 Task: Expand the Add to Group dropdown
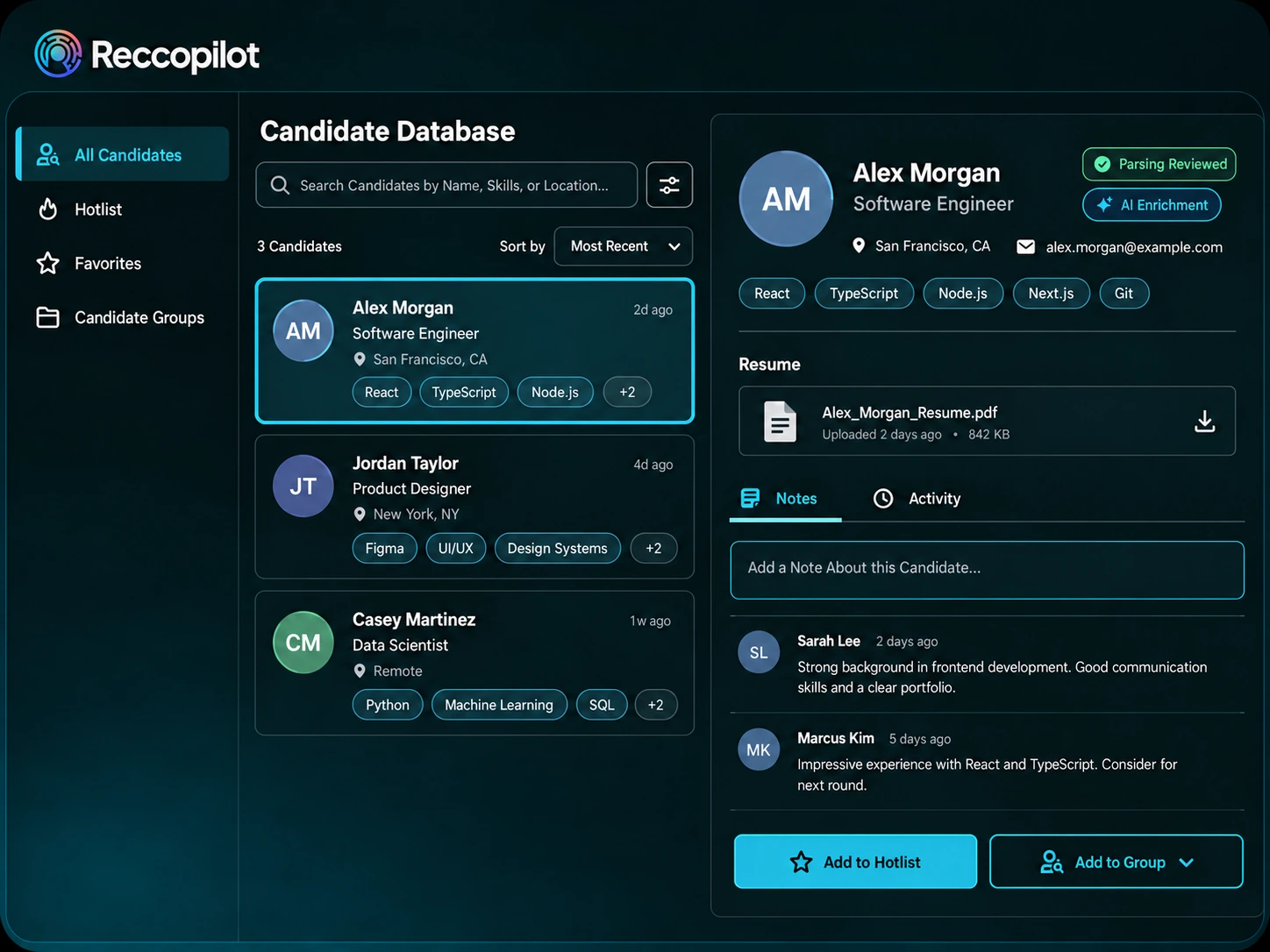coord(1116,862)
